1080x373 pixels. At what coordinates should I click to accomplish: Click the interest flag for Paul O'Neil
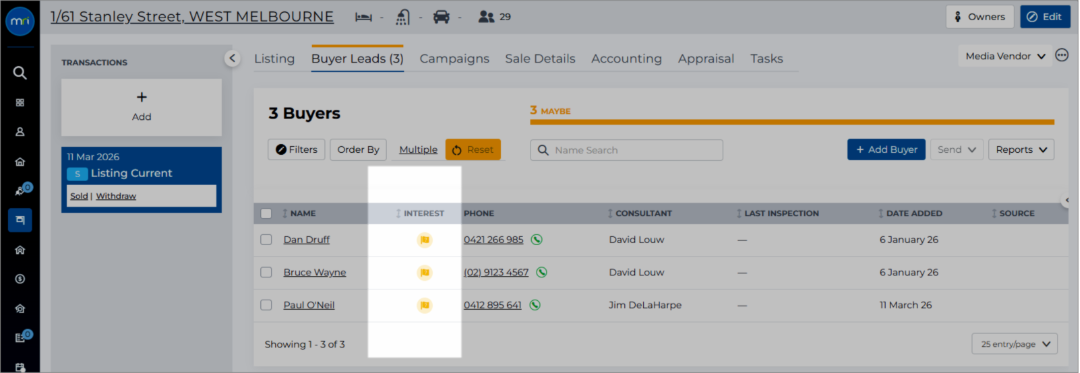click(x=425, y=305)
